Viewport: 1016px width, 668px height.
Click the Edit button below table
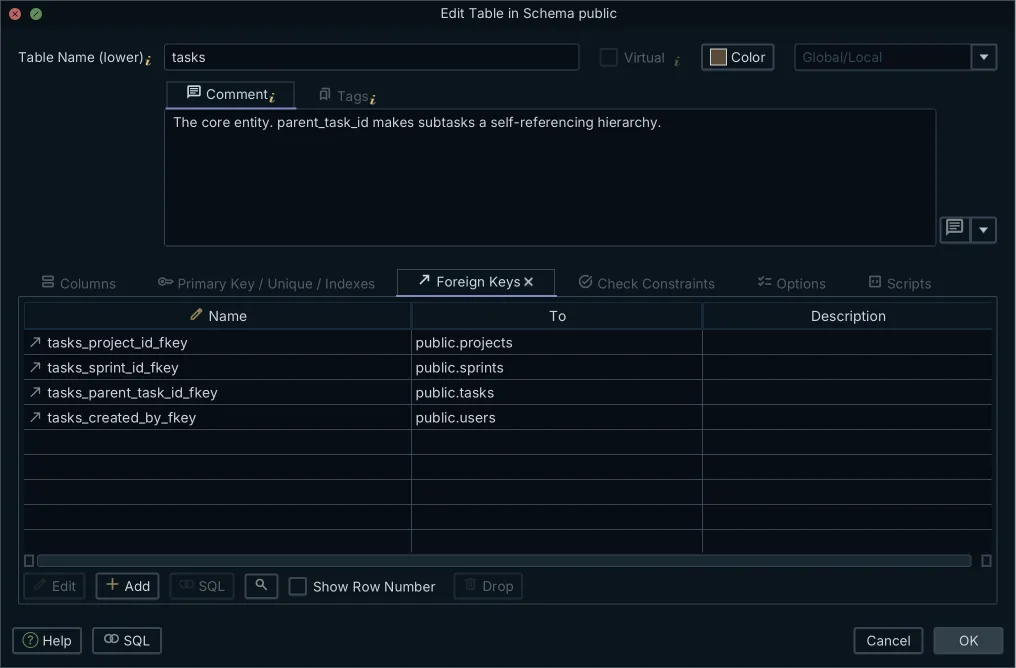click(x=55, y=586)
